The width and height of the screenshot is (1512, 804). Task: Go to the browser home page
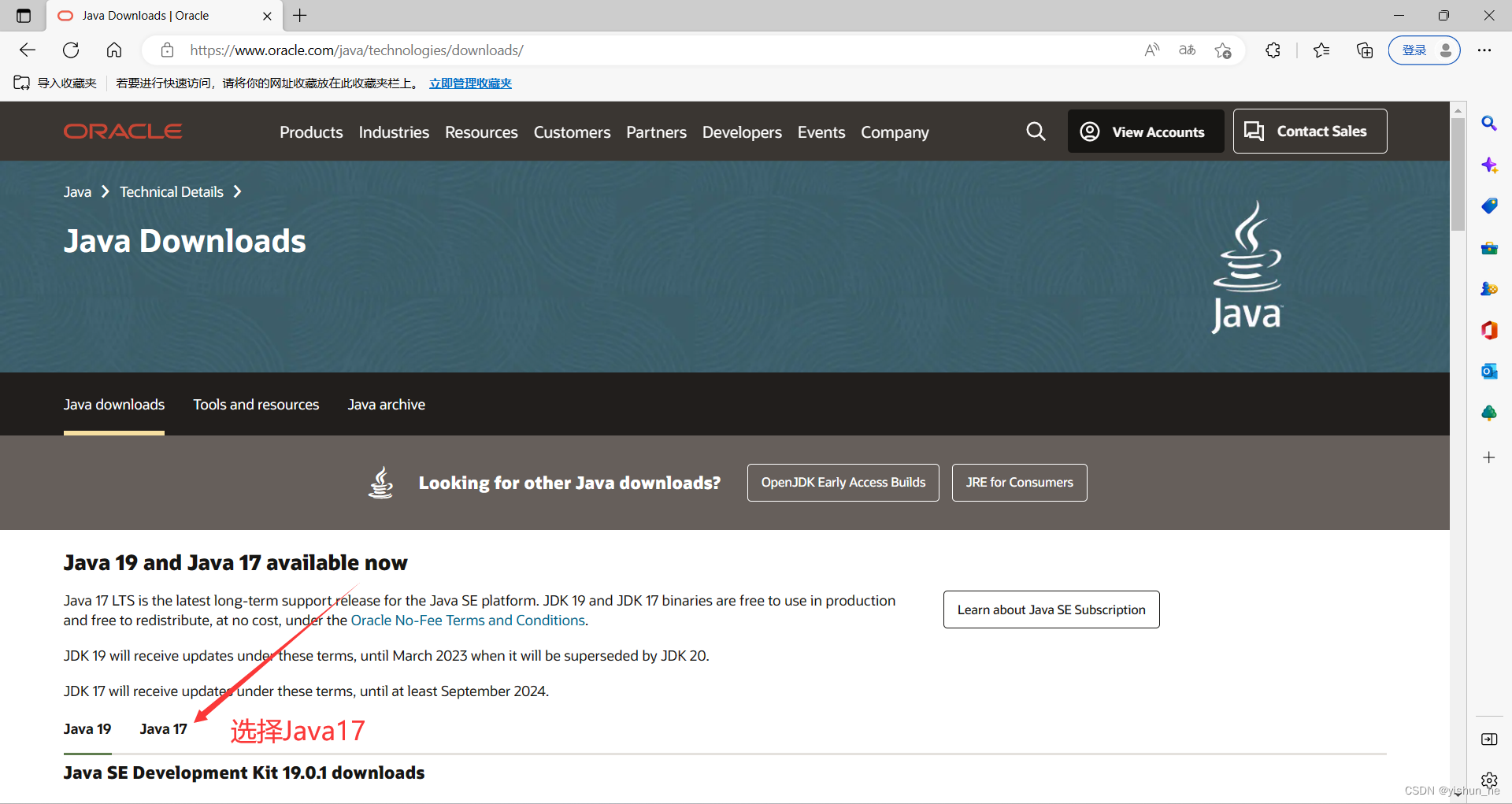click(x=114, y=50)
